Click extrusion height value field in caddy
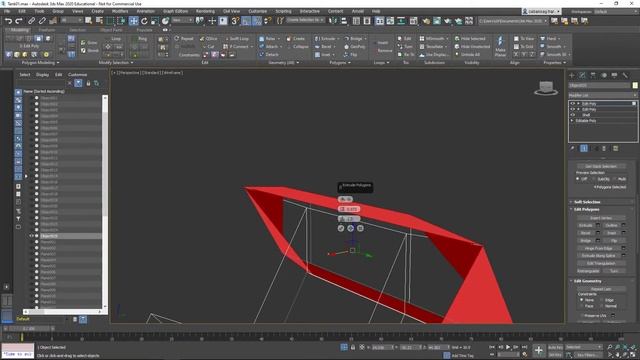The height and width of the screenshot is (360, 640). [349, 209]
